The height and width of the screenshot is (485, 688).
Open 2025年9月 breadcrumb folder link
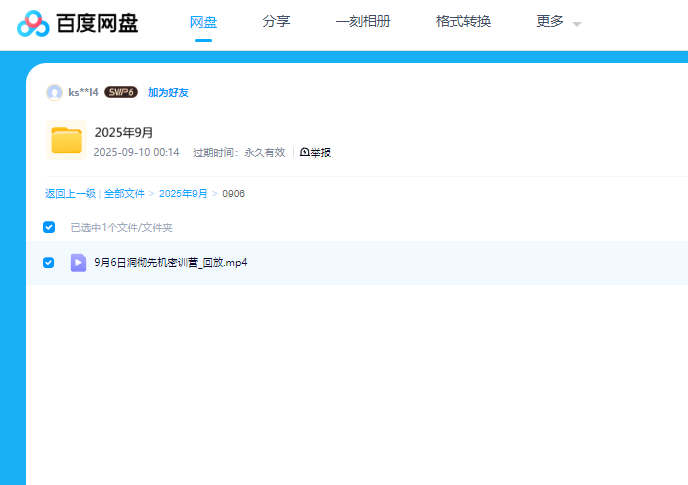pyautogui.click(x=183, y=193)
